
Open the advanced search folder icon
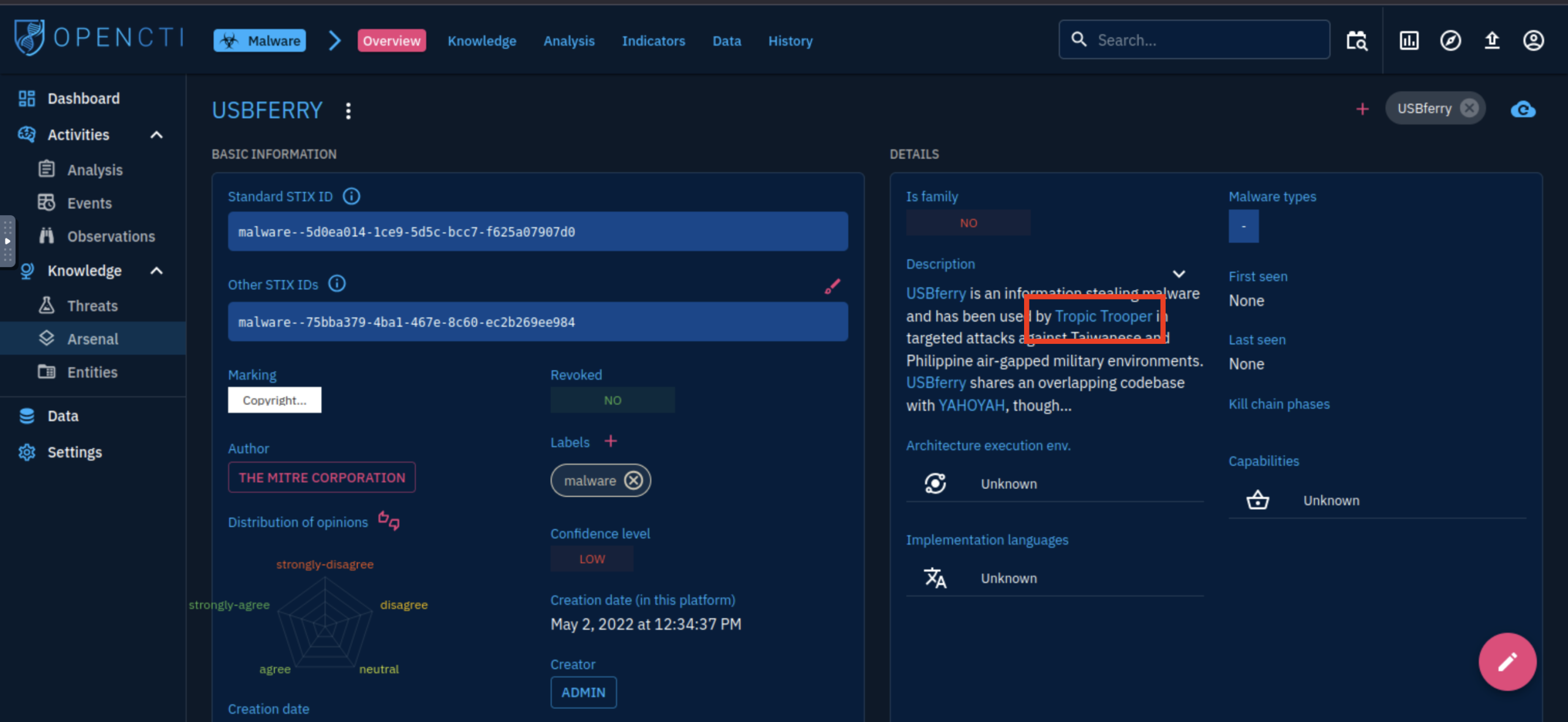tap(1357, 40)
